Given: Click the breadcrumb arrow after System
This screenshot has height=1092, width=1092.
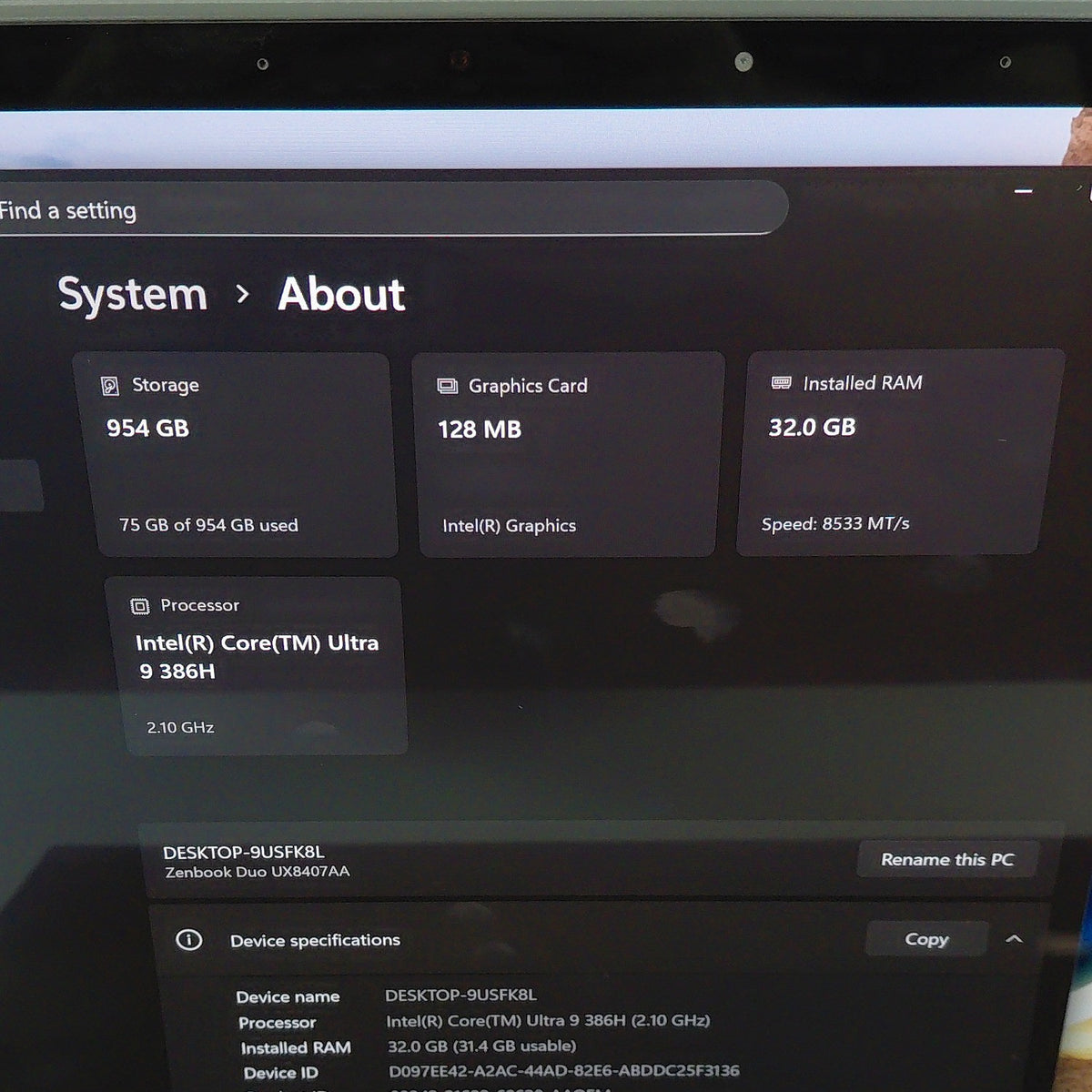Looking at the screenshot, I should [x=242, y=294].
